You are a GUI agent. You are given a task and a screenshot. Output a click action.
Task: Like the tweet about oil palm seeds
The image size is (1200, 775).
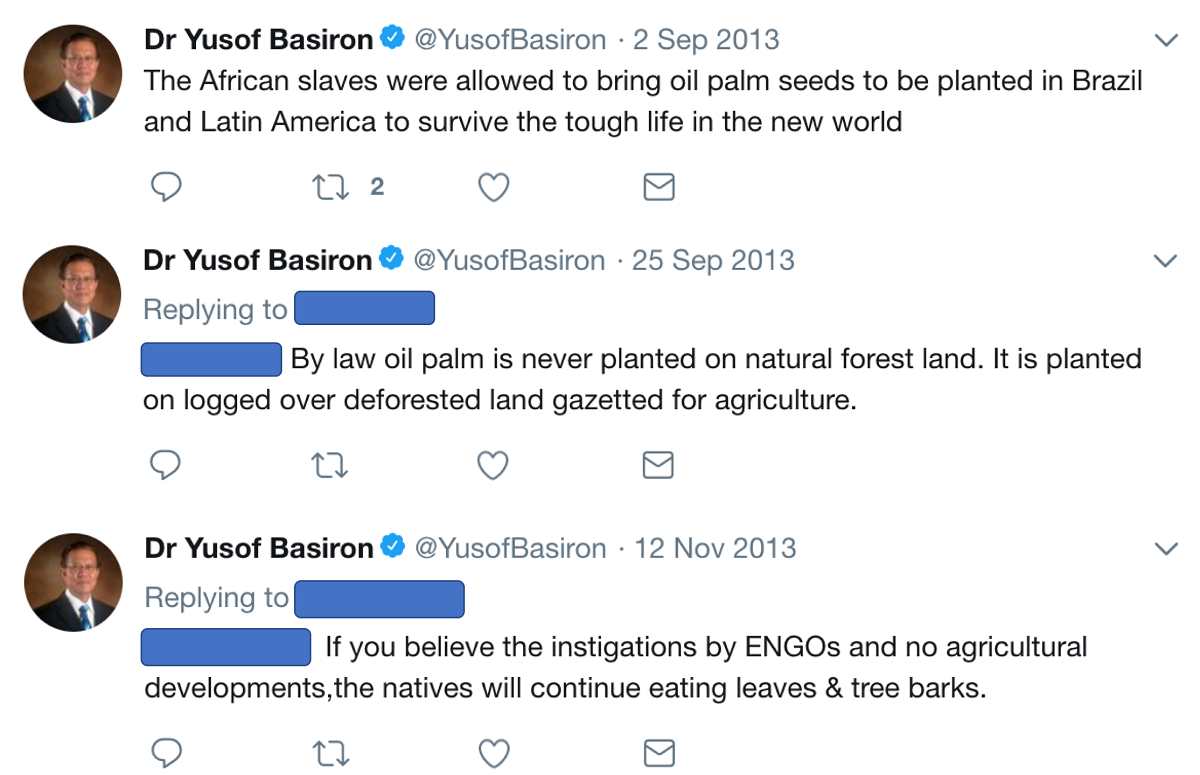click(493, 187)
